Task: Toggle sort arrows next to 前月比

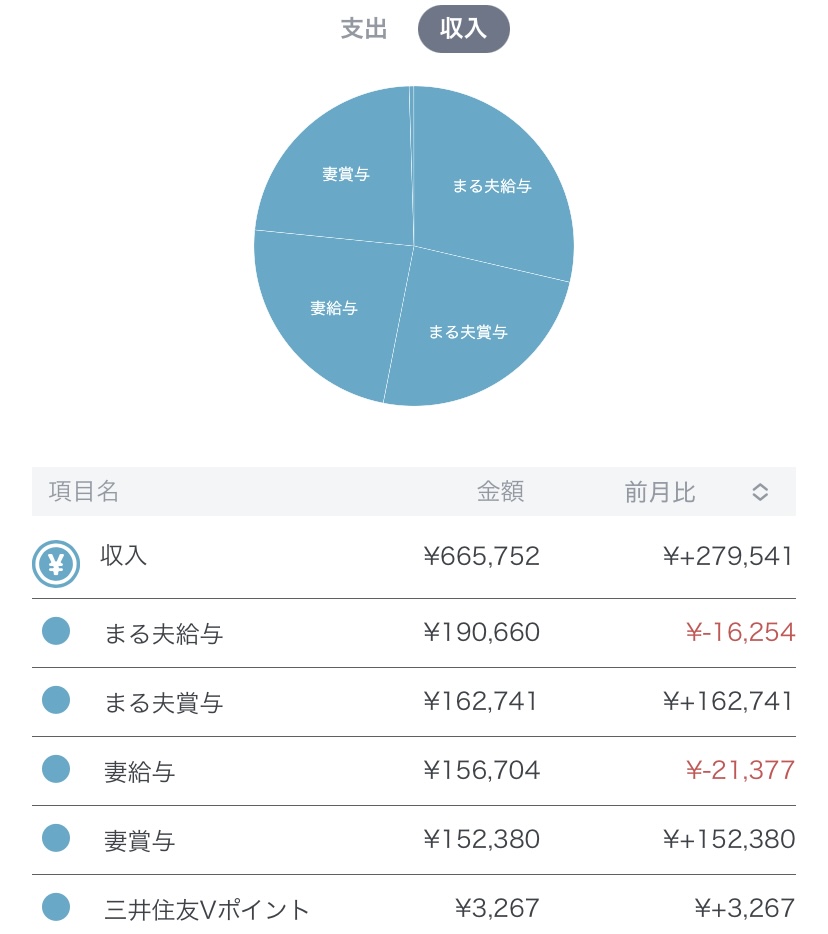Action: (760, 492)
